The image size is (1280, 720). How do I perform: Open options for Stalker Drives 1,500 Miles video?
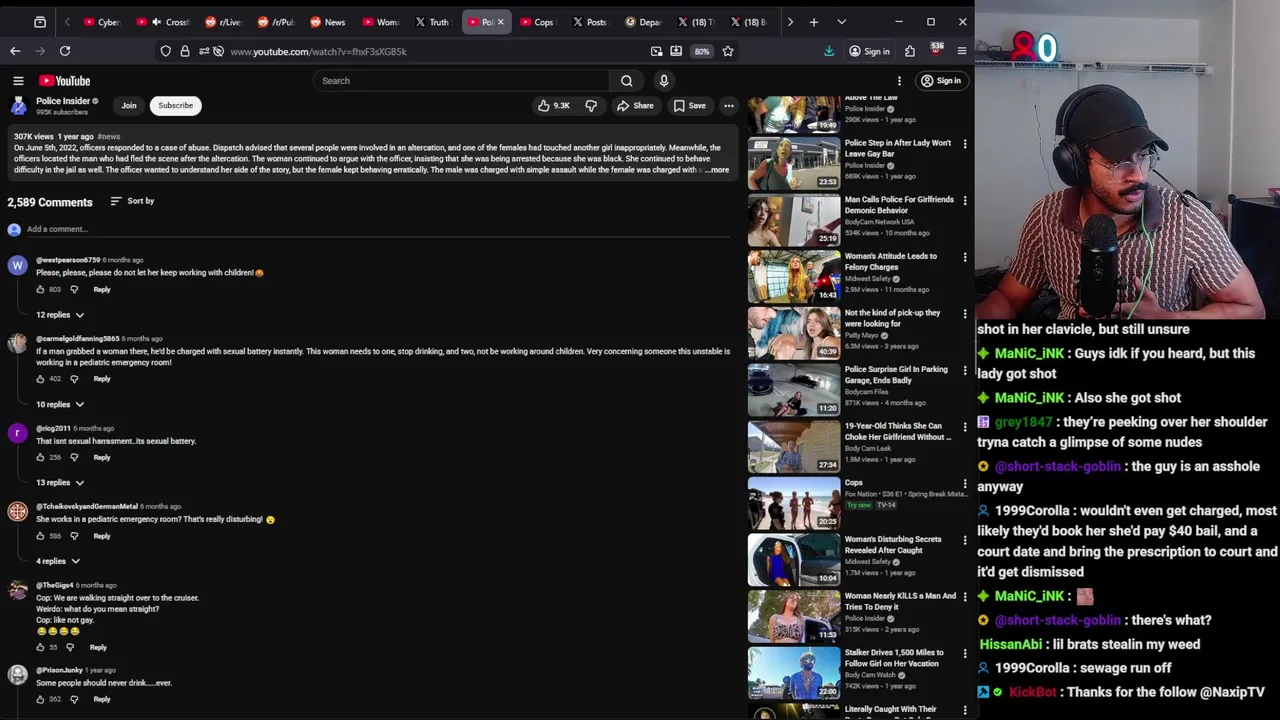(x=965, y=653)
